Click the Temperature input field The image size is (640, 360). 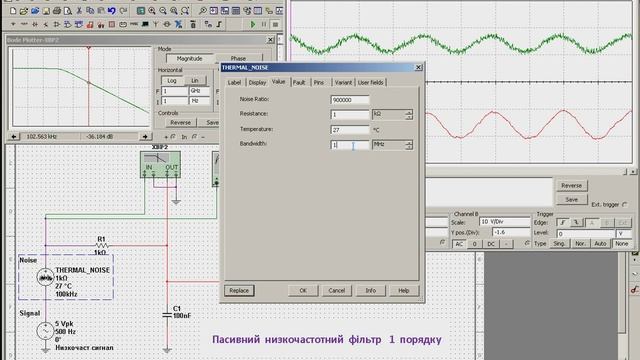(350, 130)
